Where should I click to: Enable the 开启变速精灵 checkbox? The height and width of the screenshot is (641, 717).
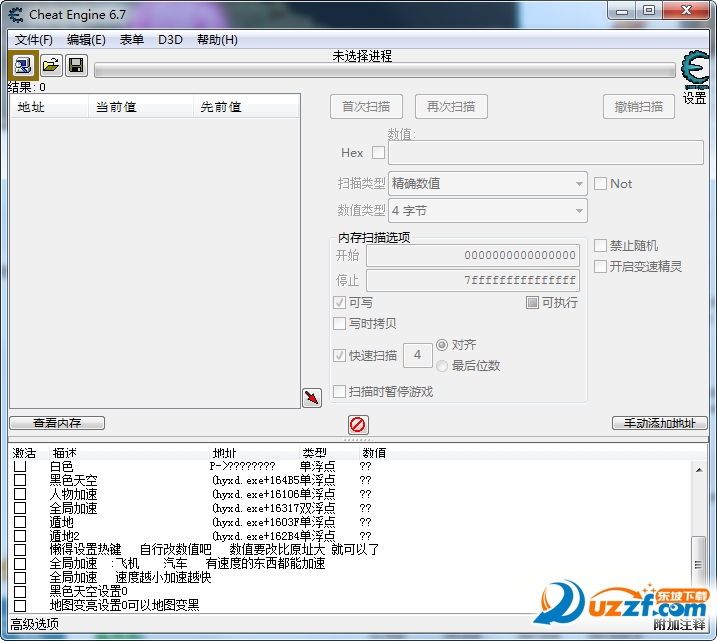600,266
